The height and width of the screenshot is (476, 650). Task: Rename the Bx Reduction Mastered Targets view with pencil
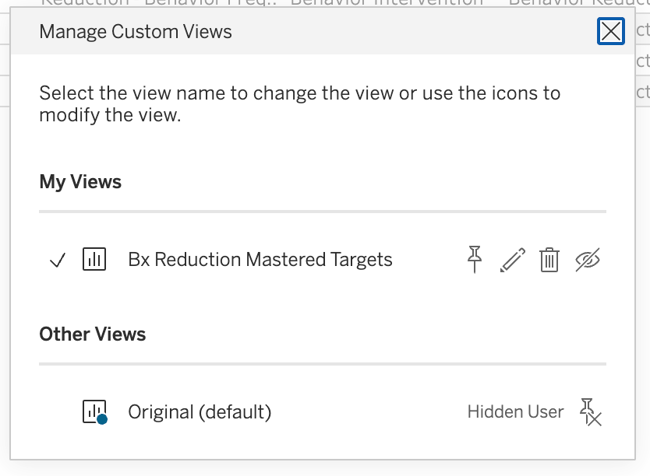pyautogui.click(x=513, y=260)
